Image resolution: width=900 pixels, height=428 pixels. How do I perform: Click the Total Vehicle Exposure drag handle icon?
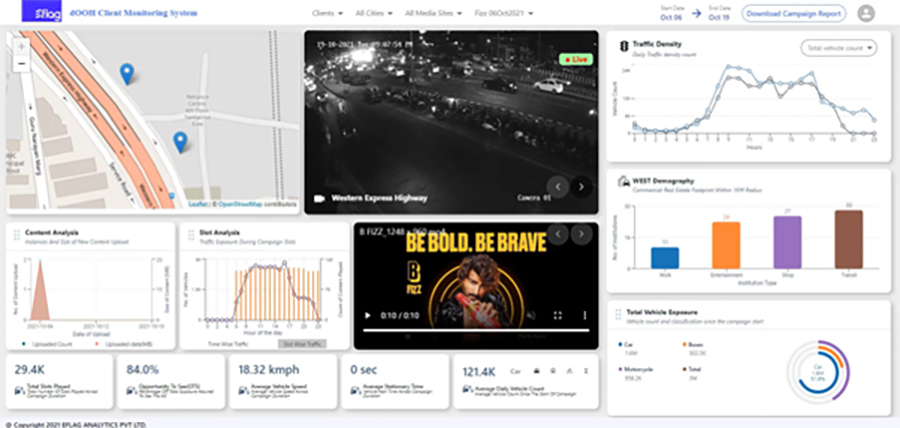point(618,314)
